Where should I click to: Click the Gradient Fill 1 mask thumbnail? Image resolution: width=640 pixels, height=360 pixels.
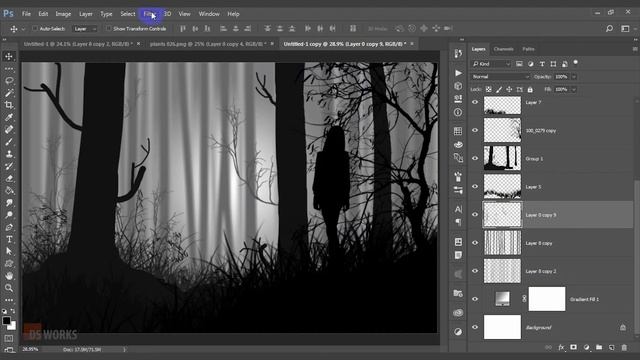click(x=547, y=299)
